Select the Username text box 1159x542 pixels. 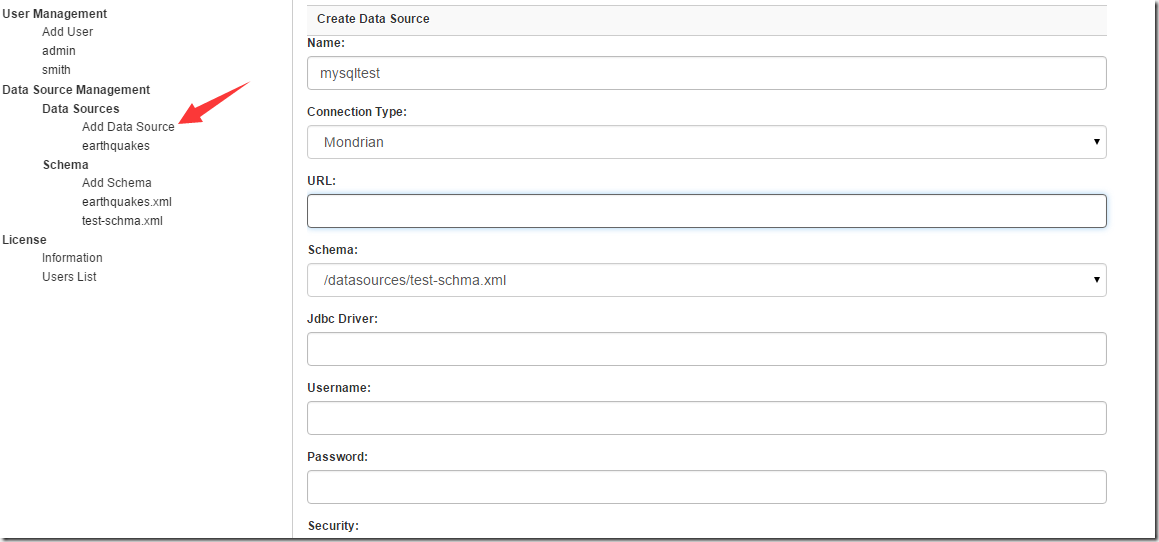[706, 418]
